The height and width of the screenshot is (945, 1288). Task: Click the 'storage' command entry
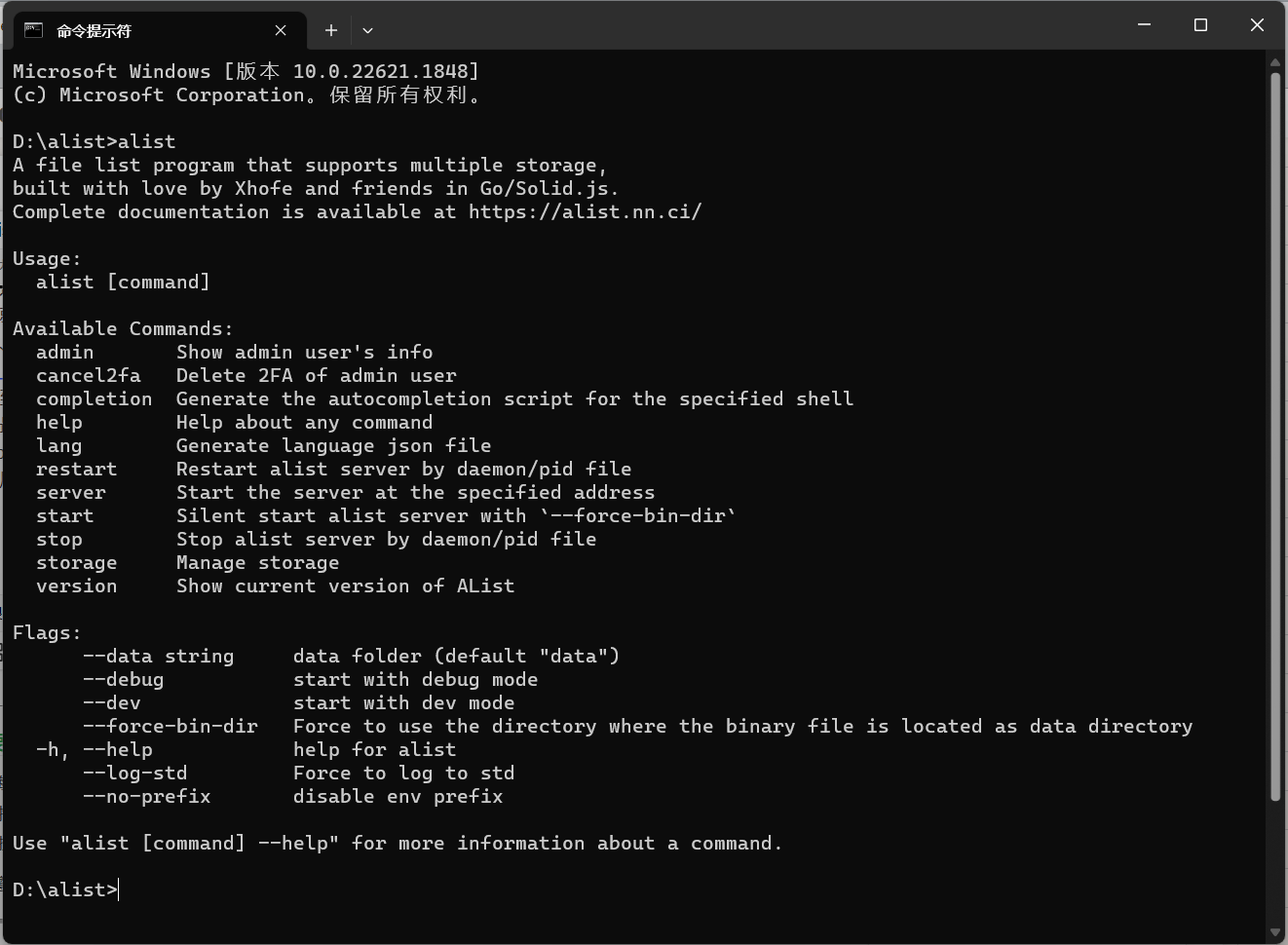pyautogui.click(x=76, y=562)
